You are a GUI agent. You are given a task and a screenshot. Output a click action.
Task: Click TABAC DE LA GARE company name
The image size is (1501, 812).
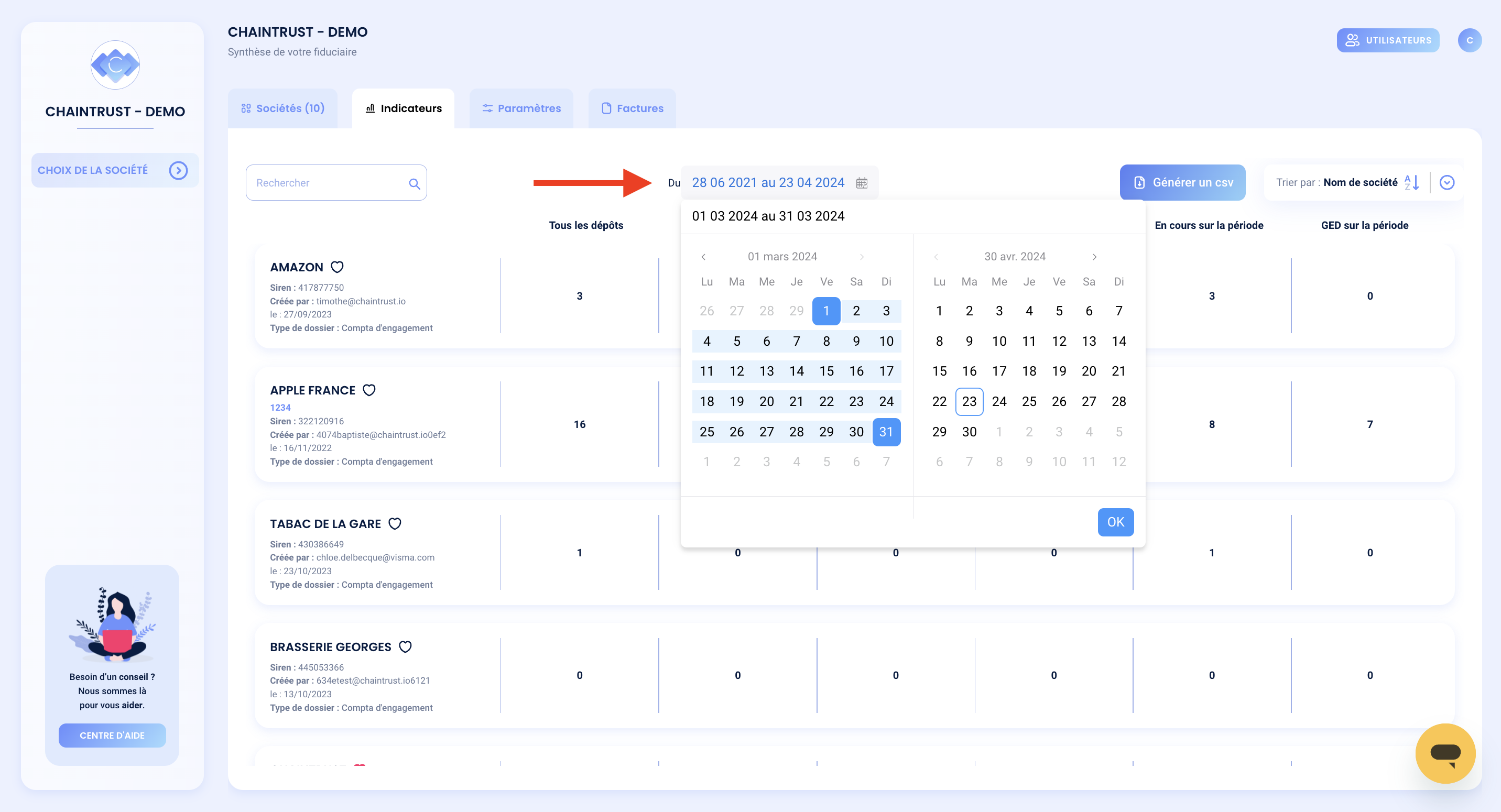click(325, 524)
